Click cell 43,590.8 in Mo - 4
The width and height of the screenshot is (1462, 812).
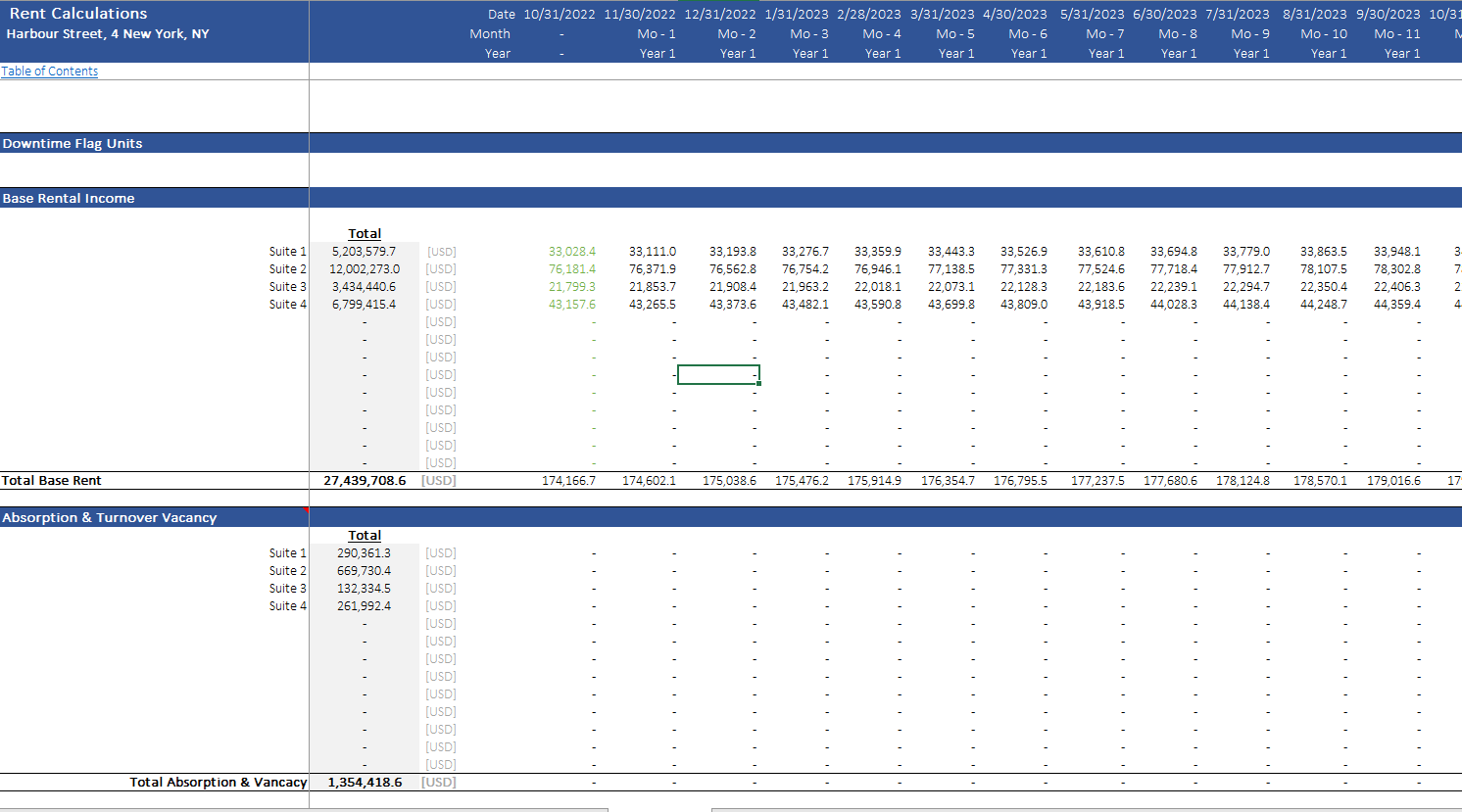(x=878, y=305)
